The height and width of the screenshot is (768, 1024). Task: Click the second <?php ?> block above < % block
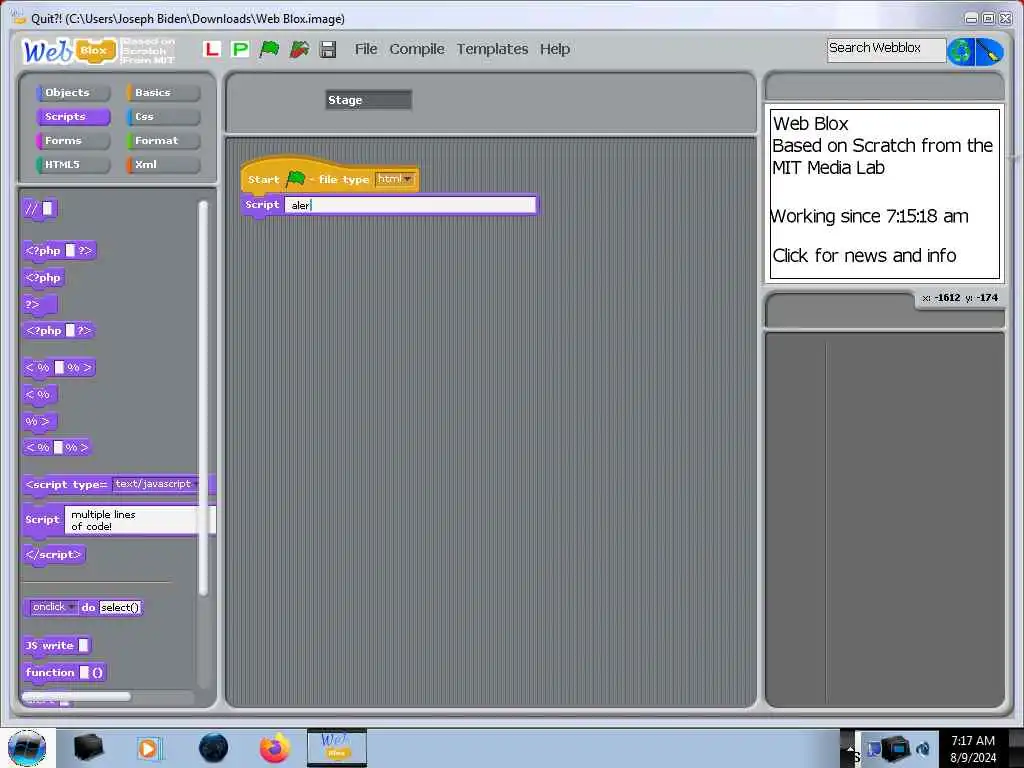[58, 331]
